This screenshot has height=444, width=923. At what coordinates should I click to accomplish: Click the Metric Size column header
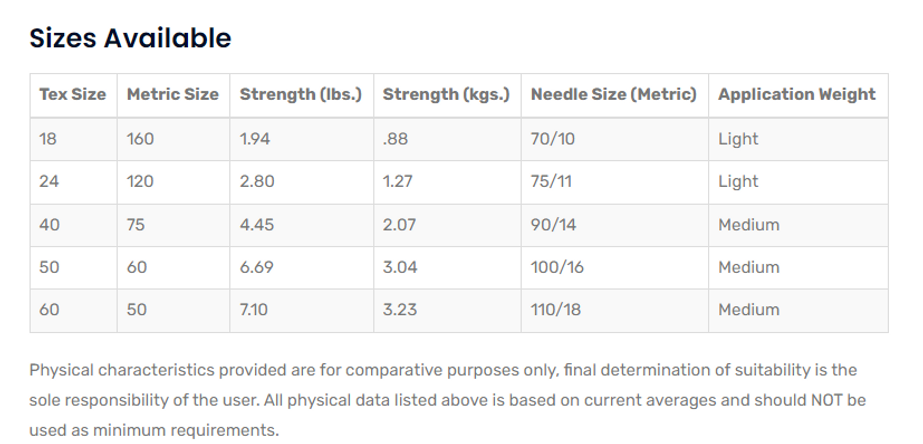(x=173, y=95)
